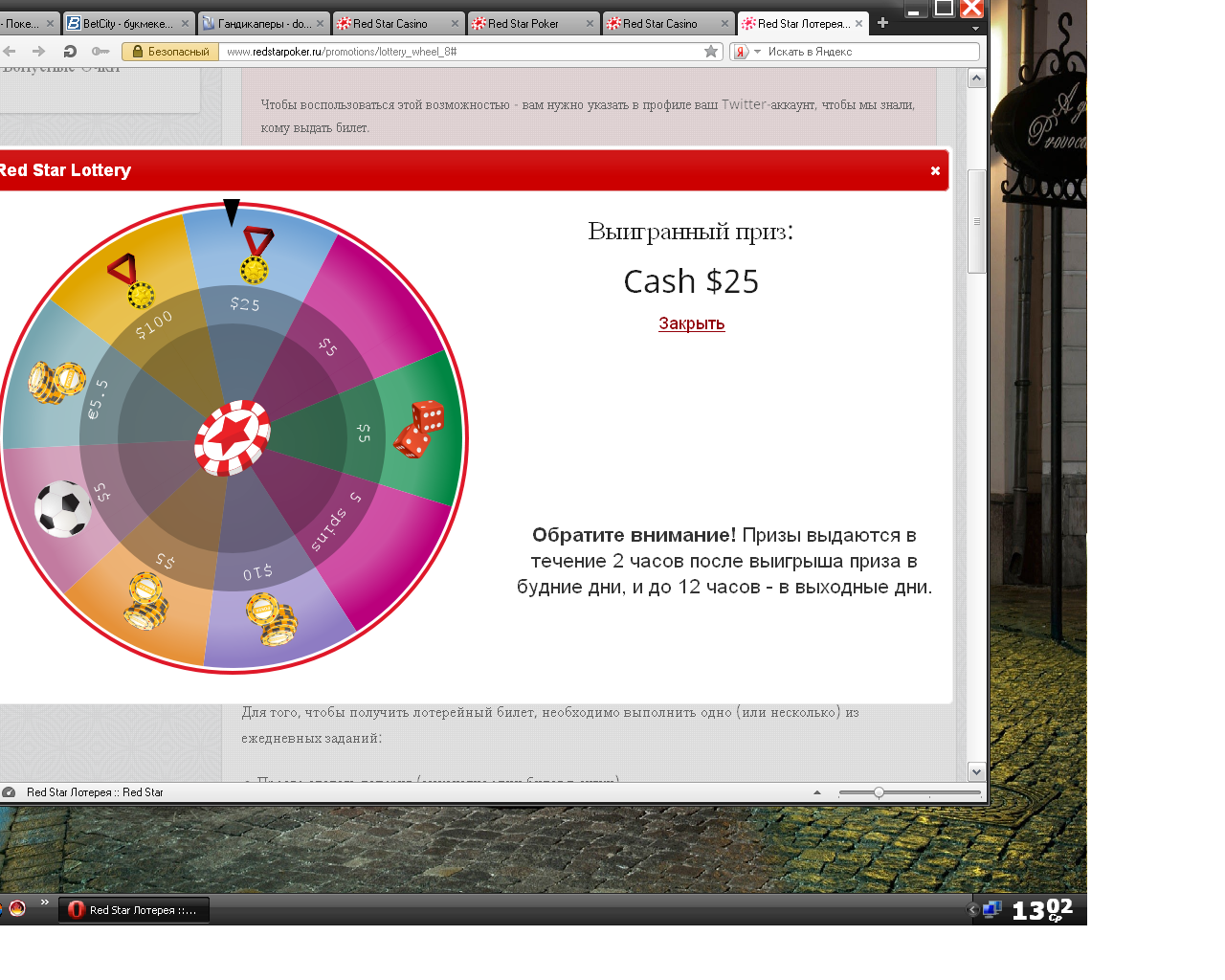Click the scrollbar up arrow

tap(977, 78)
